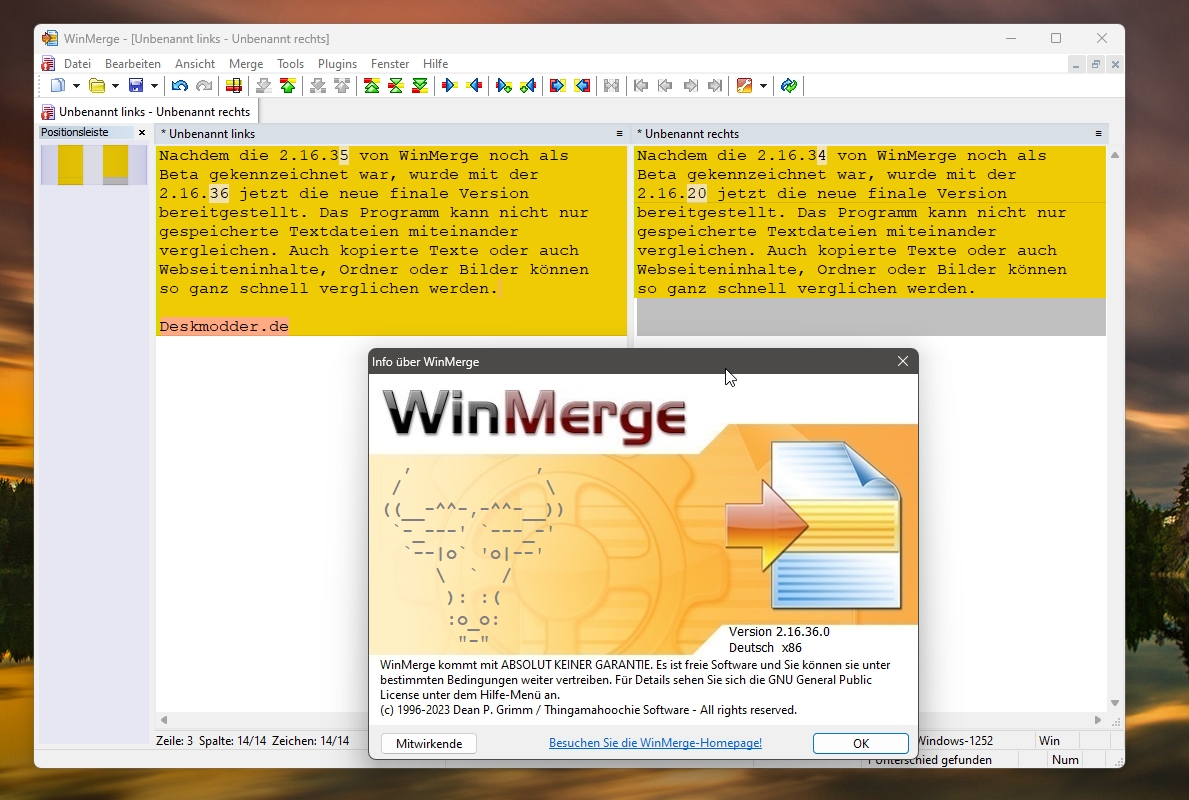Click Copy Left and Advance icon
Viewport: 1189px width, 800px height.
tap(528, 86)
